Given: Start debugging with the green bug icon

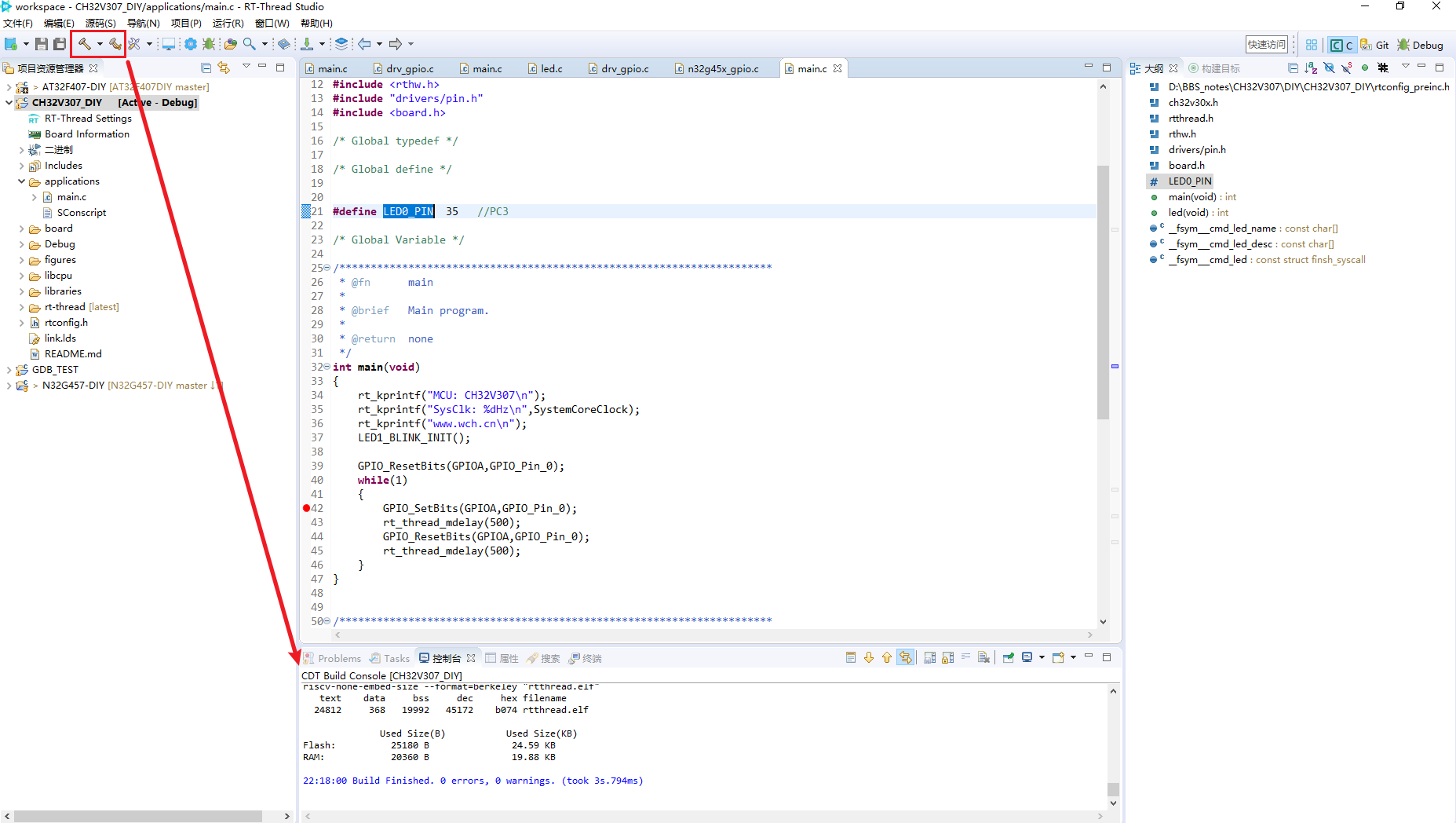Looking at the screenshot, I should (x=209, y=44).
